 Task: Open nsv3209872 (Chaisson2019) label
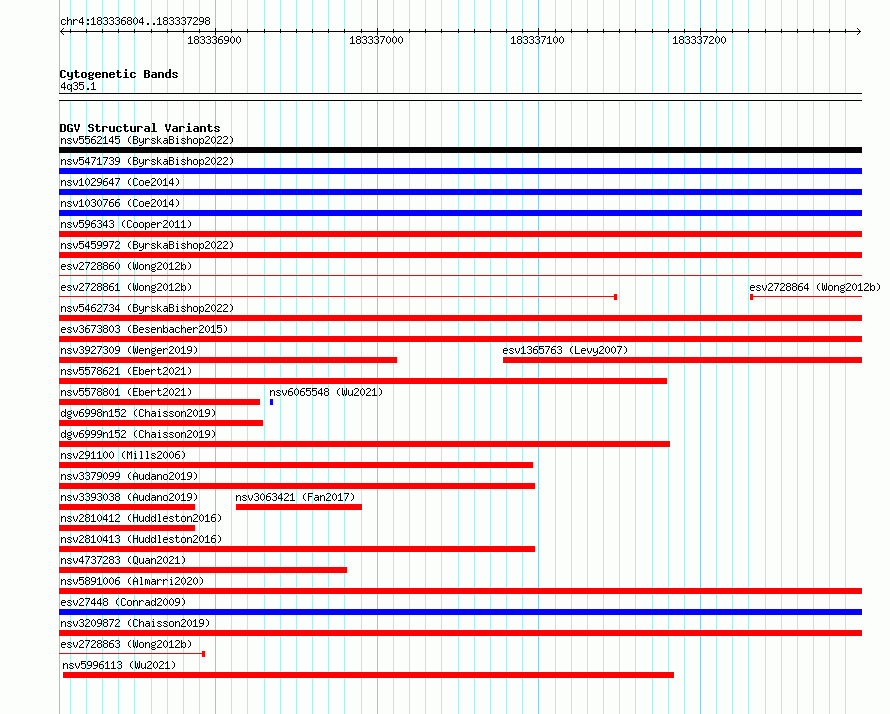tap(135, 623)
